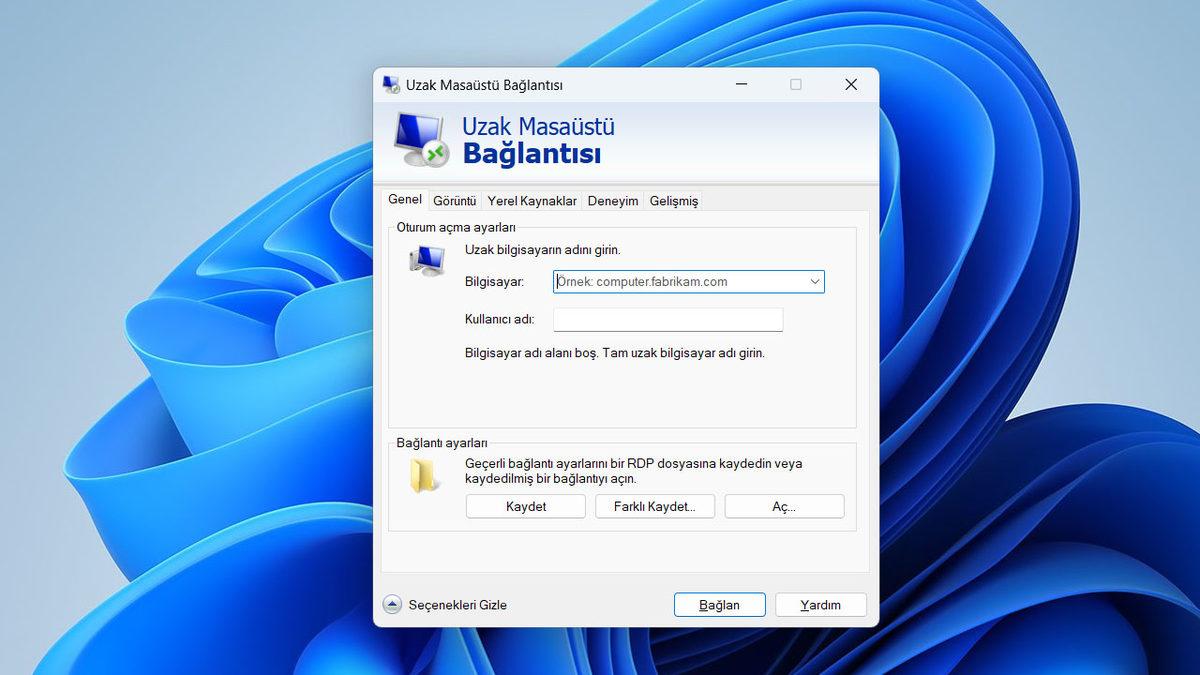Select the Genel tab
The image size is (1200, 675).
tap(405, 200)
